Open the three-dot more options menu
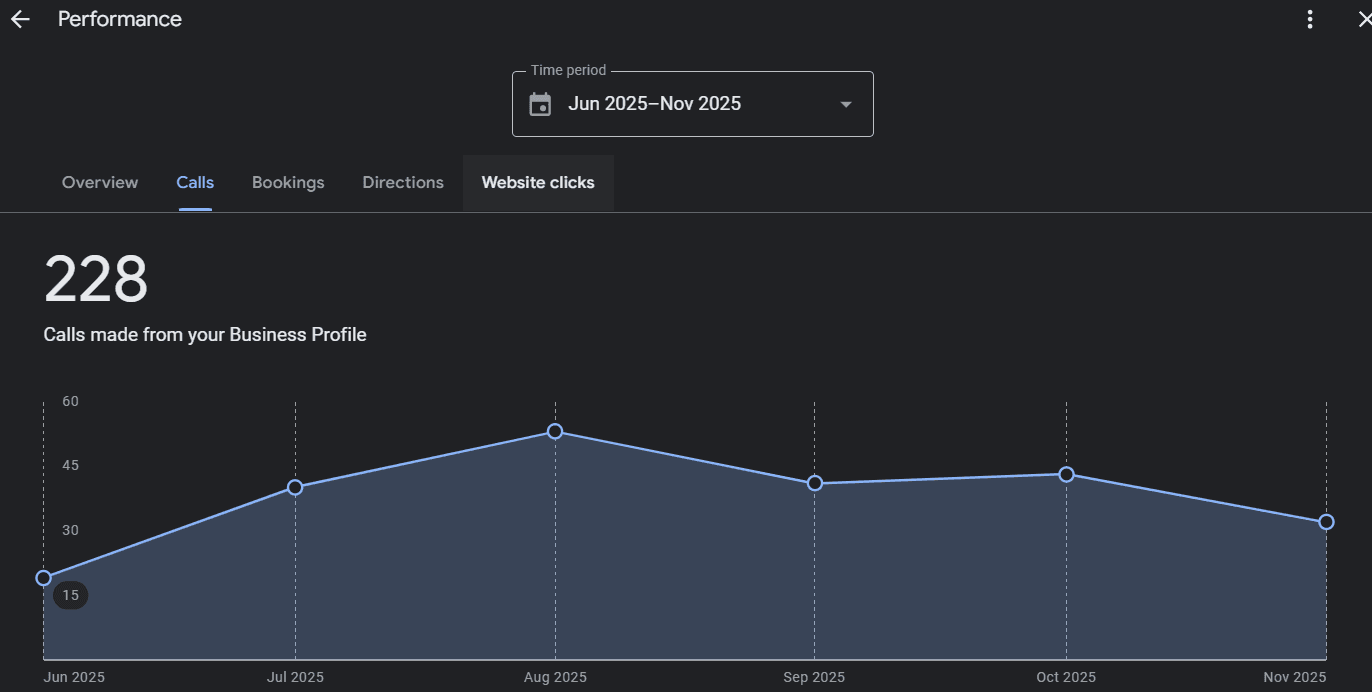The width and height of the screenshot is (1372, 692). coord(1310,19)
